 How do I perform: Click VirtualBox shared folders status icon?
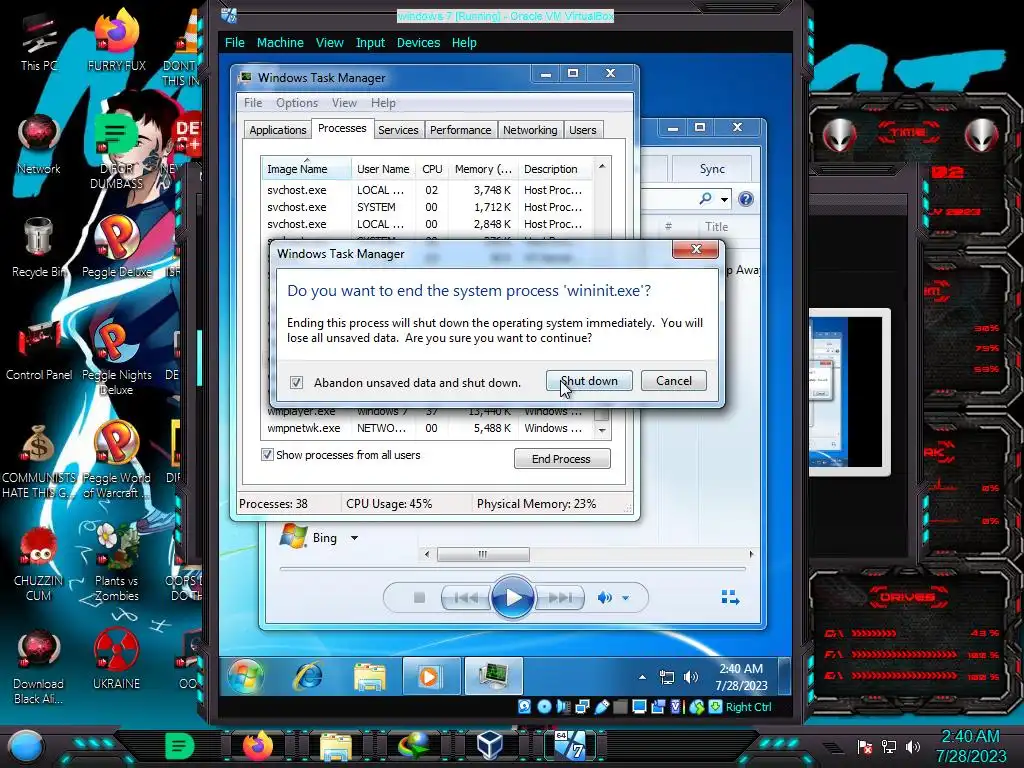pyautogui.click(x=620, y=707)
